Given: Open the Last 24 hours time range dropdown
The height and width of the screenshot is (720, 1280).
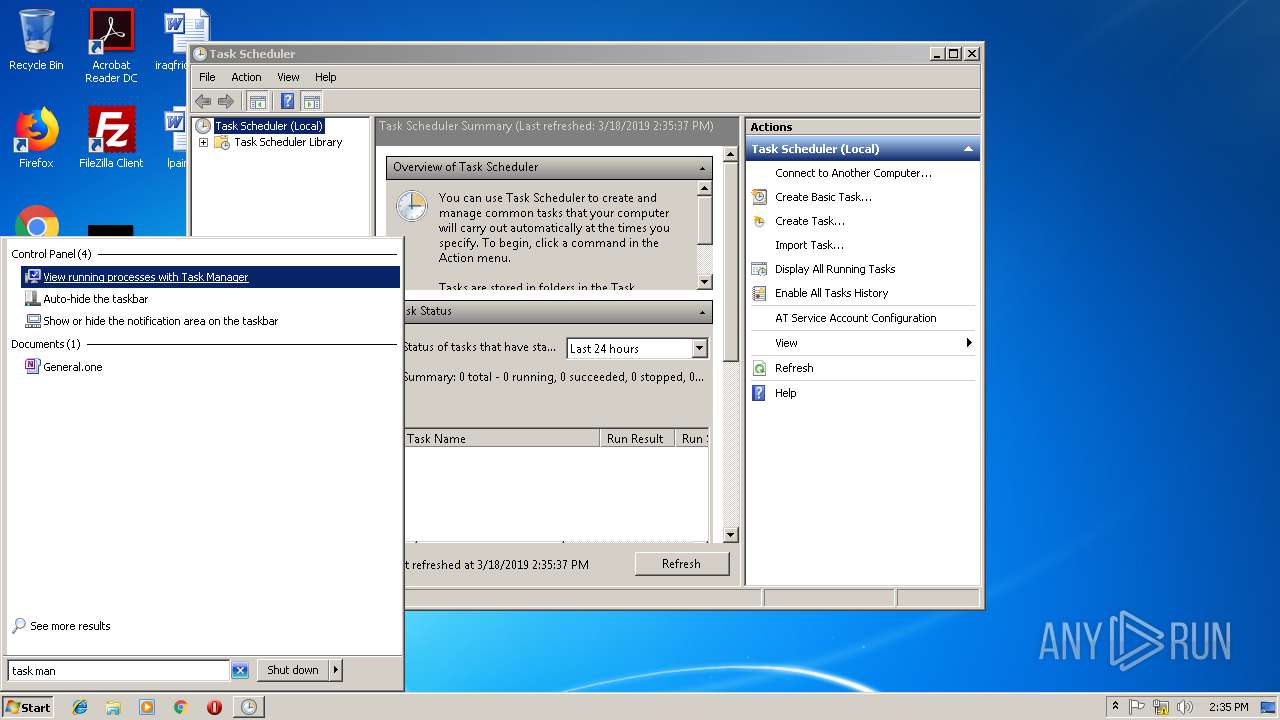Looking at the screenshot, I should click(x=699, y=348).
